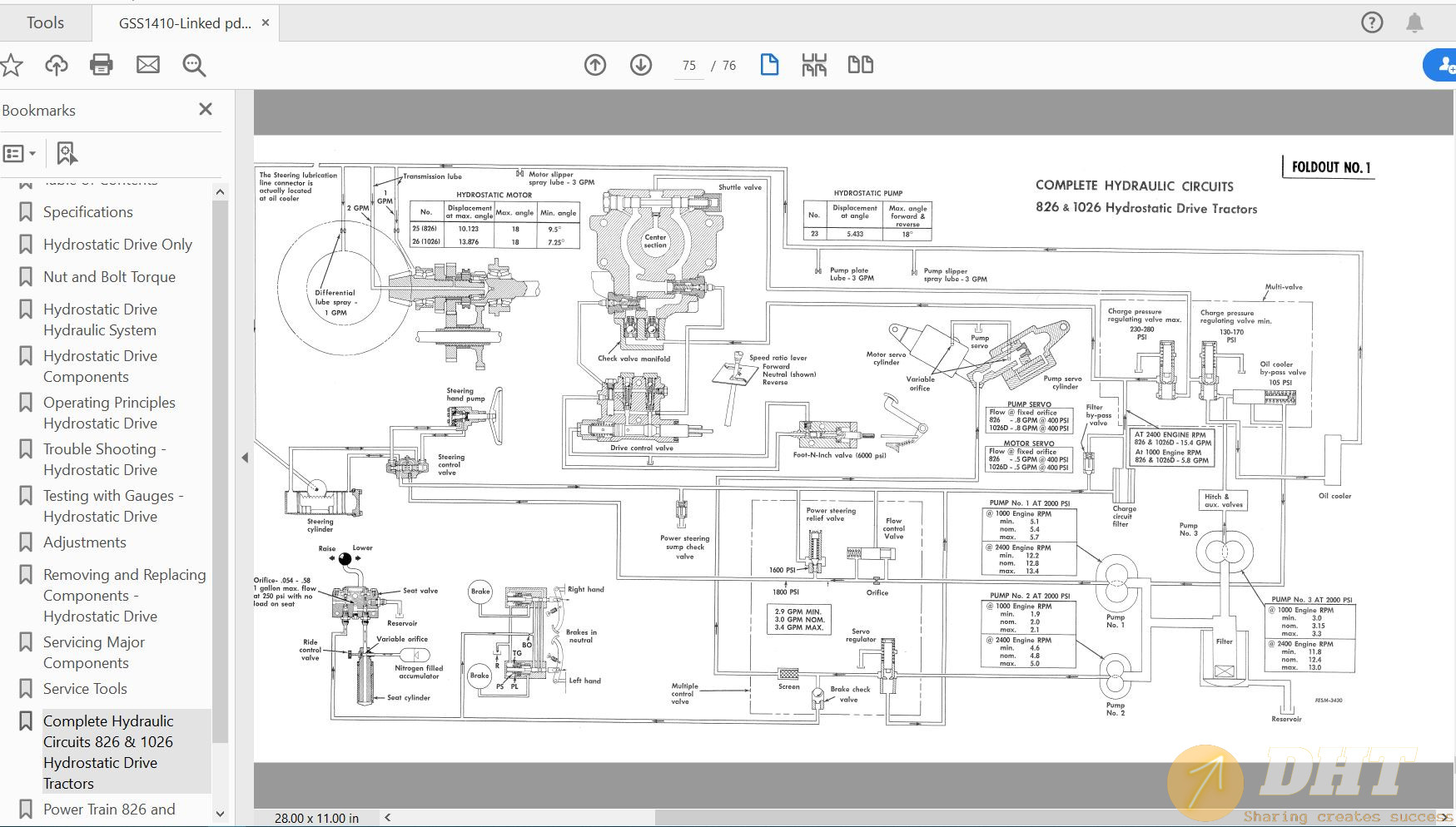Screen dimensions: 1456x827
Task: Open the notifications bell icon
Action: point(1414,23)
